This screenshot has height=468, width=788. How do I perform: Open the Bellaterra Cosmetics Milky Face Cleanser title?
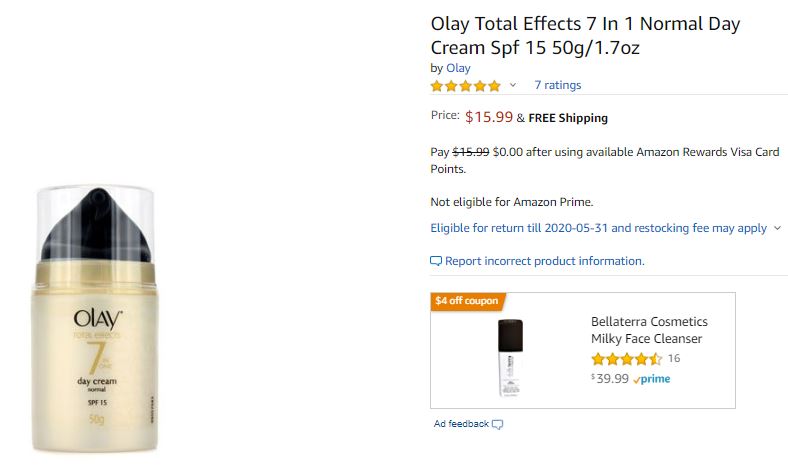click(649, 330)
